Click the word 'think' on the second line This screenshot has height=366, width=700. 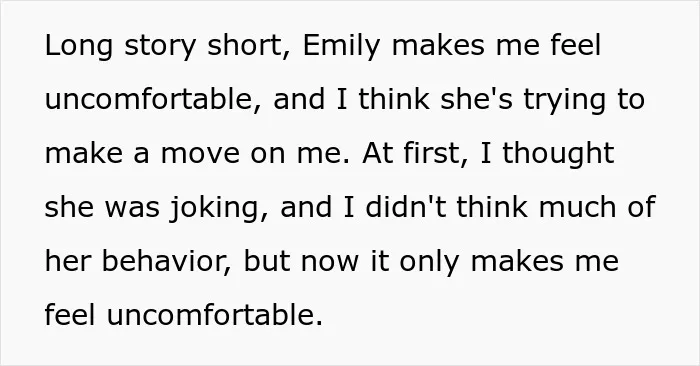(x=394, y=99)
